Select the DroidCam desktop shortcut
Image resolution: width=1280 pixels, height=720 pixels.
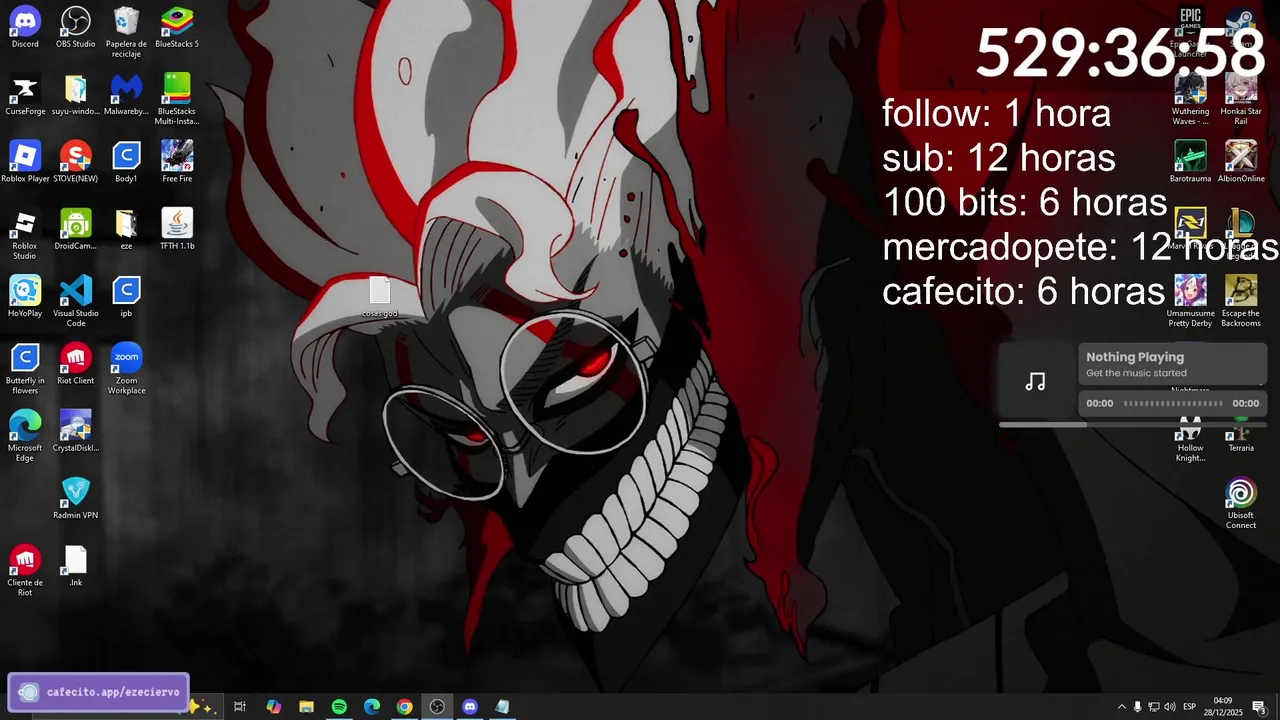pyautogui.click(x=76, y=230)
